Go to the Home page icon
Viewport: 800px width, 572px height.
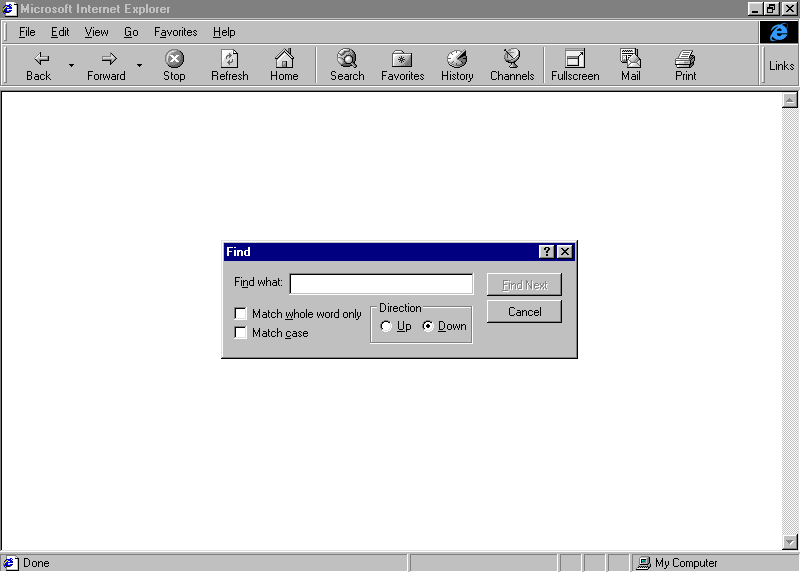(x=284, y=58)
